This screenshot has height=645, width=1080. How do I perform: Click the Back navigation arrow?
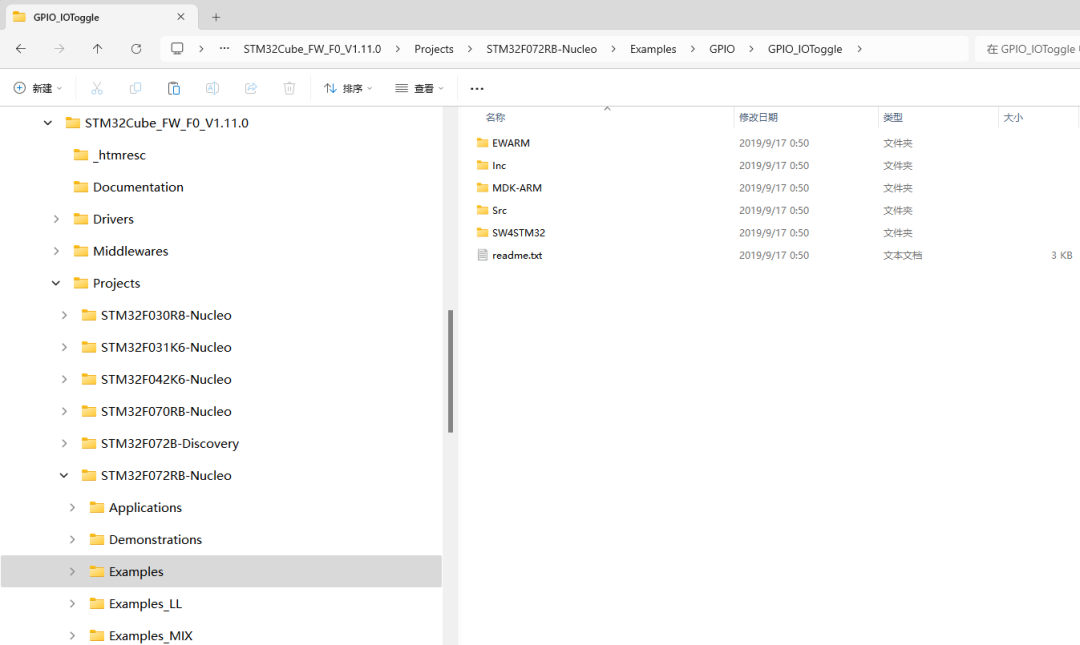[21, 48]
